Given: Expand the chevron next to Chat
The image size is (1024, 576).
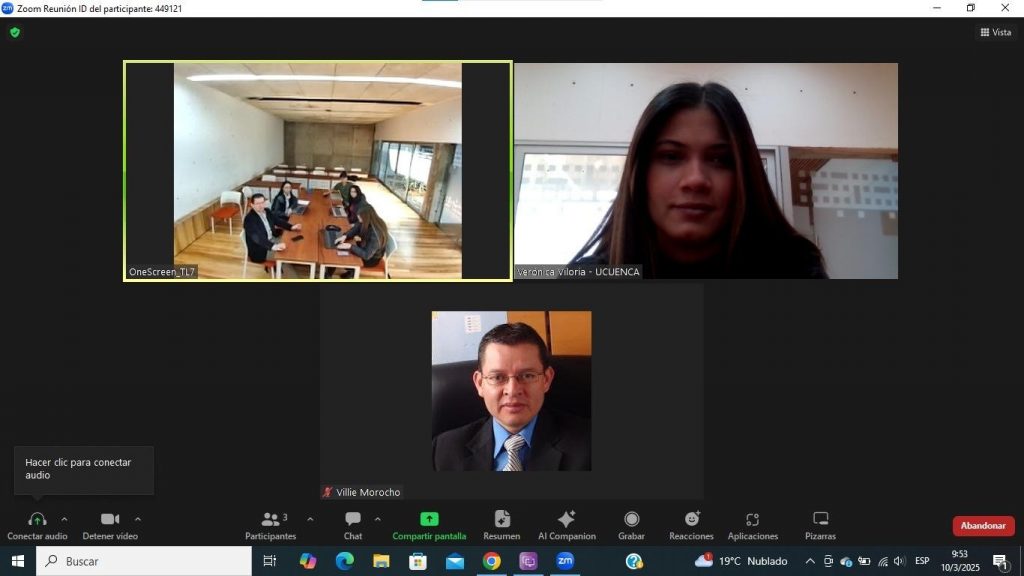Looking at the screenshot, I should click(x=377, y=519).
